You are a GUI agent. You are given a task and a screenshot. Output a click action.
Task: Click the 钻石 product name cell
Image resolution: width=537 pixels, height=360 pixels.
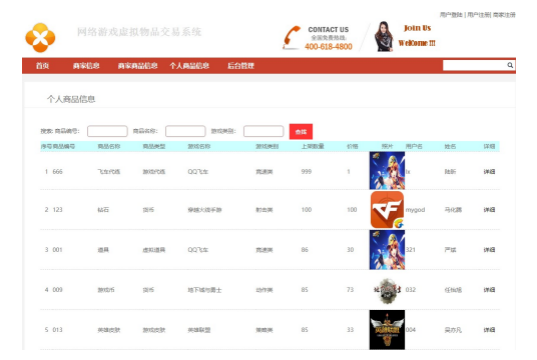tap(103, 210)
